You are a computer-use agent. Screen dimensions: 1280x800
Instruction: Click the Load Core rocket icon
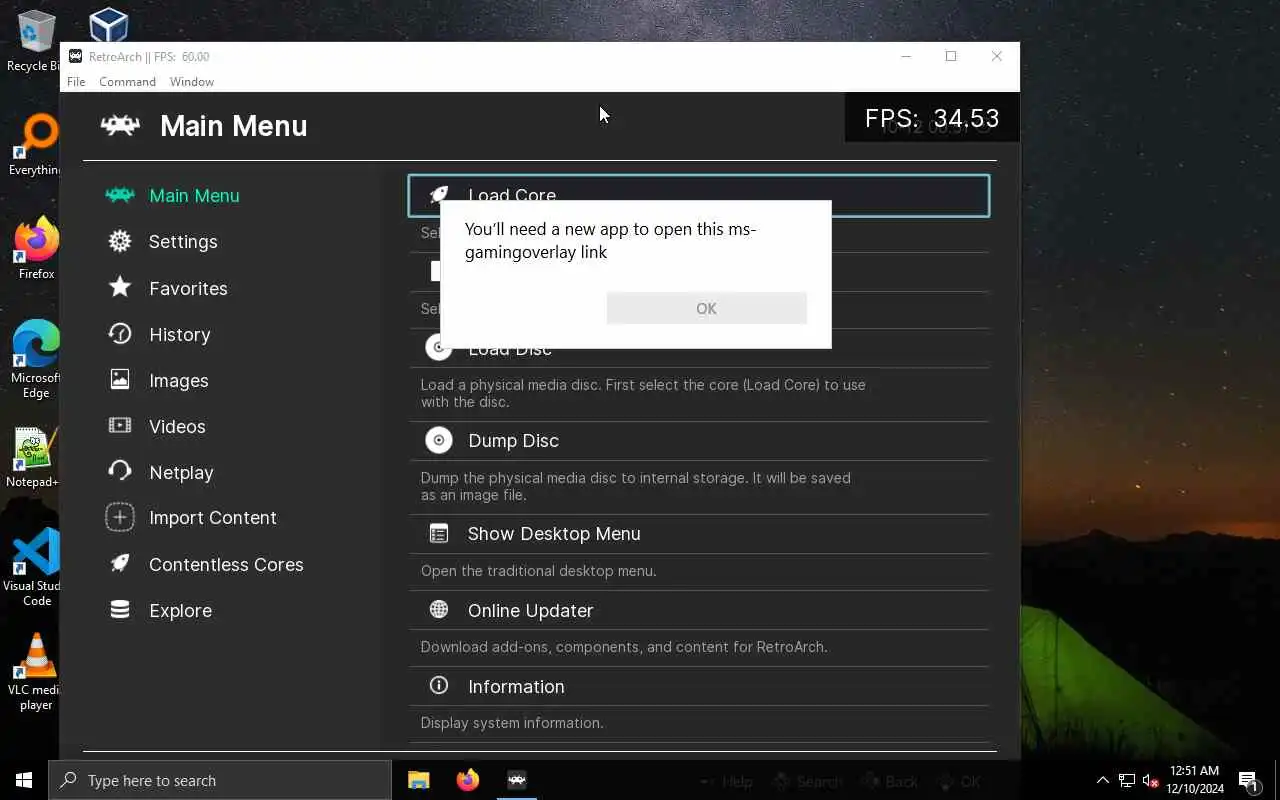tap(438, 195)
